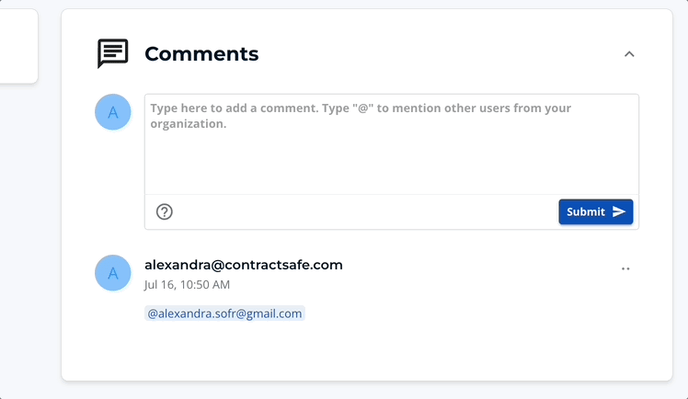This screenshot has width=688, height=399.
Task: Click the comment footer bar beside the help icon
Action: coord(364,212)
